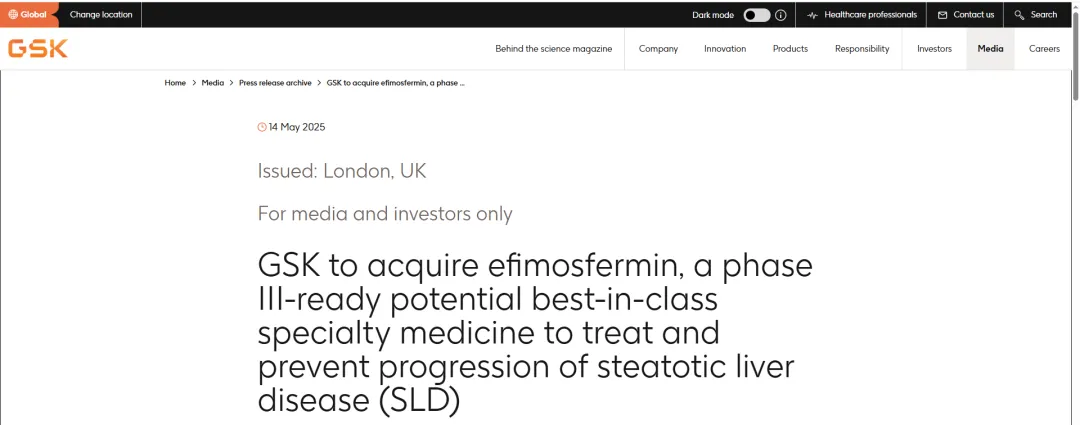Click the Contact us envelope icon
The image size is (1080, 425).
click(942, 15)
